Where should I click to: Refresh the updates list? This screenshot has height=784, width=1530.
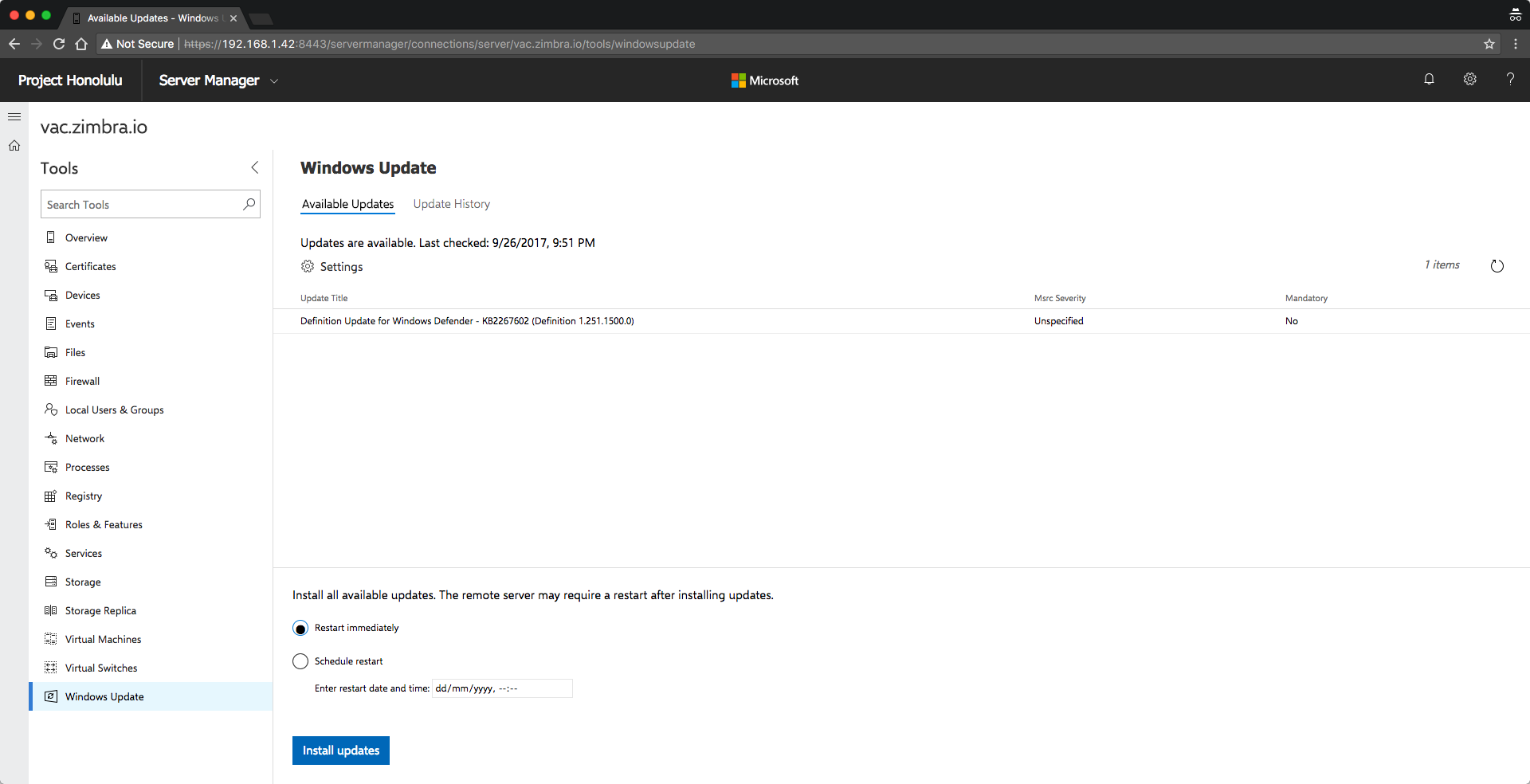1497,266
